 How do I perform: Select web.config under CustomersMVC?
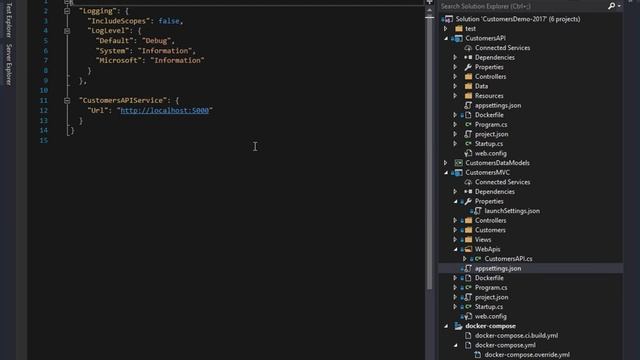[491, 316]
